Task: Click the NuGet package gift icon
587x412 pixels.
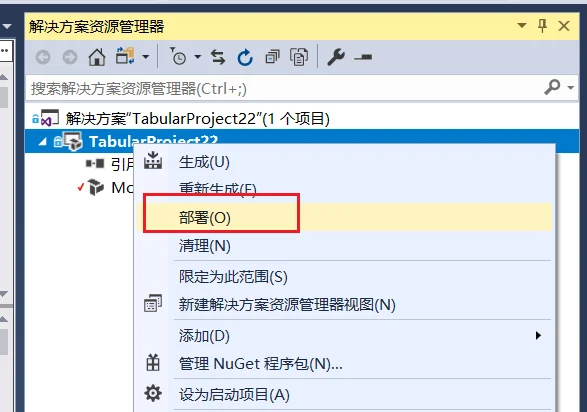Action: [153, 363]
